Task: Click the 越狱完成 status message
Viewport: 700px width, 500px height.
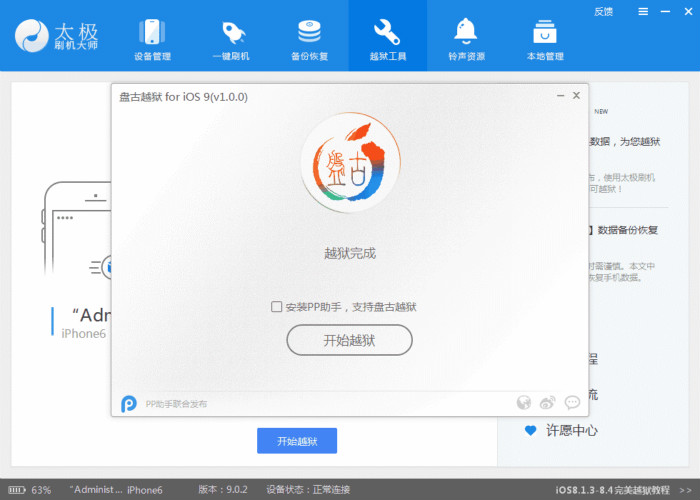Action: click(350, 254)
